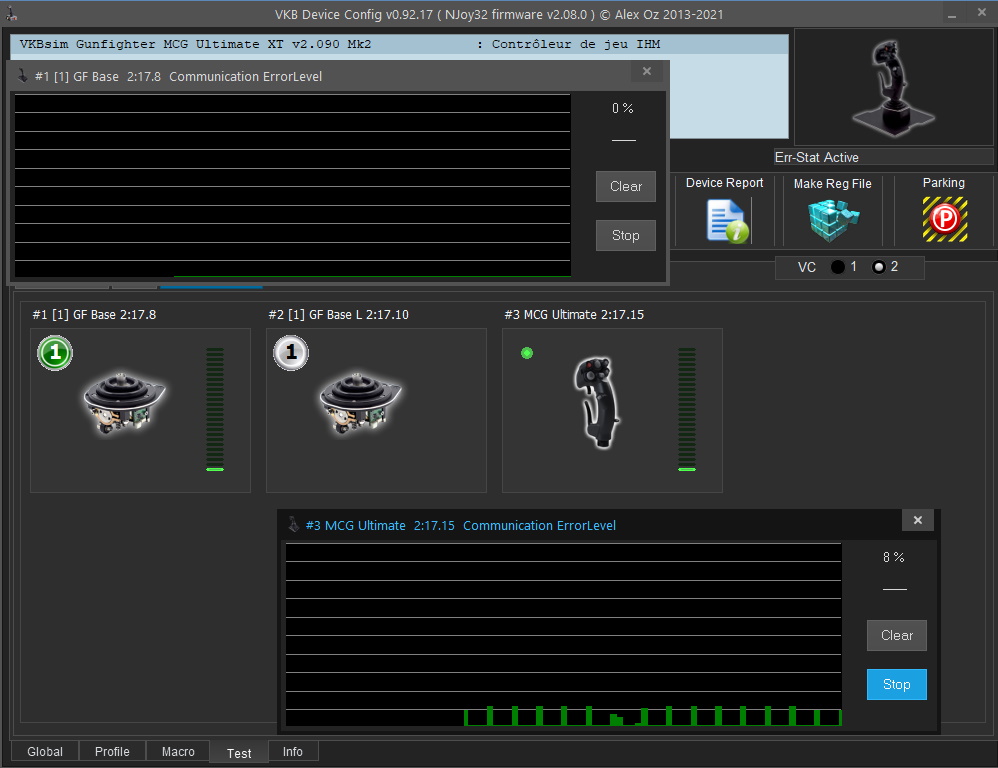Click the Parking label
The height and width of the screenshot is (768, 998).
tap(944, 183)
